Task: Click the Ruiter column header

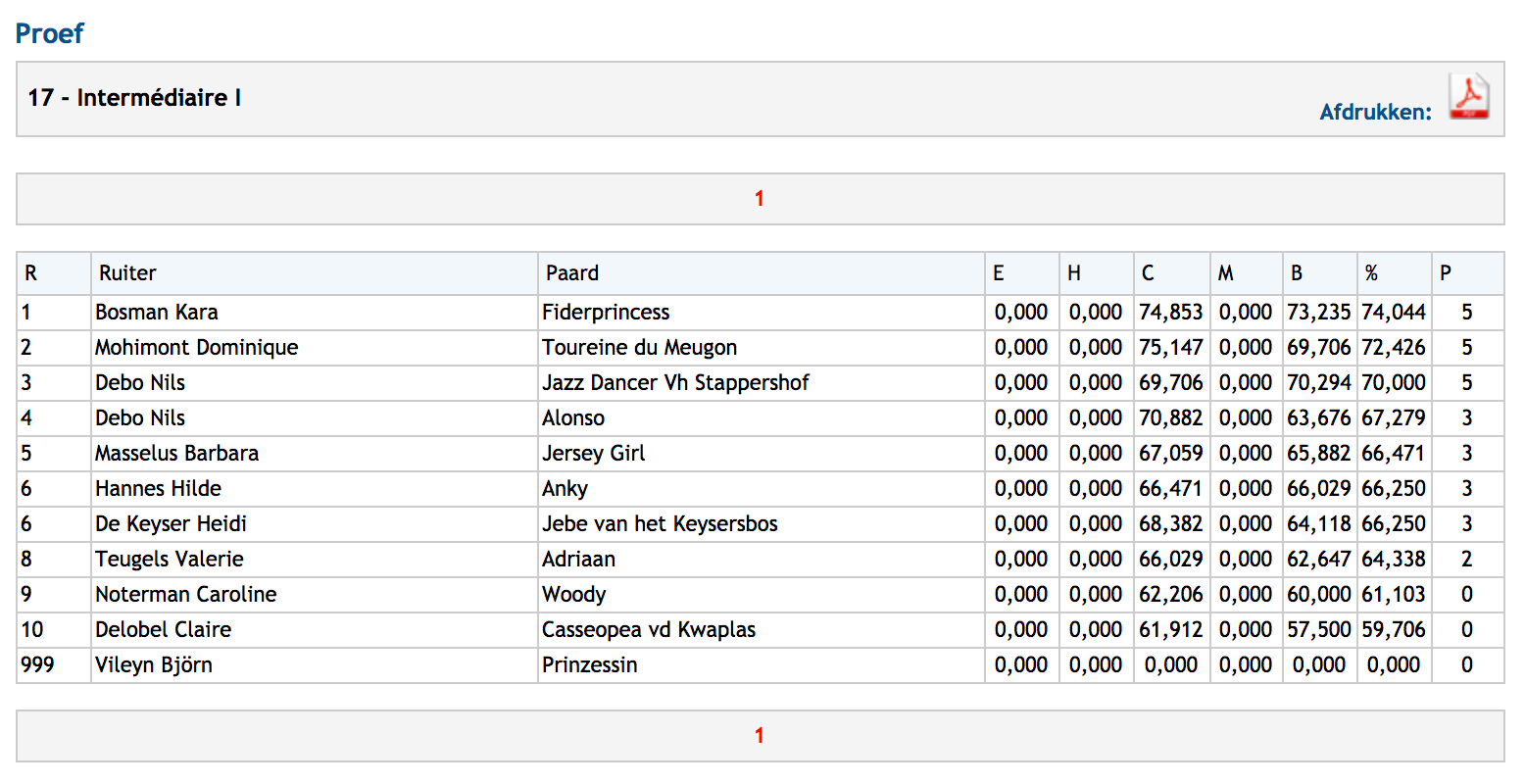Action: point(127,273)
